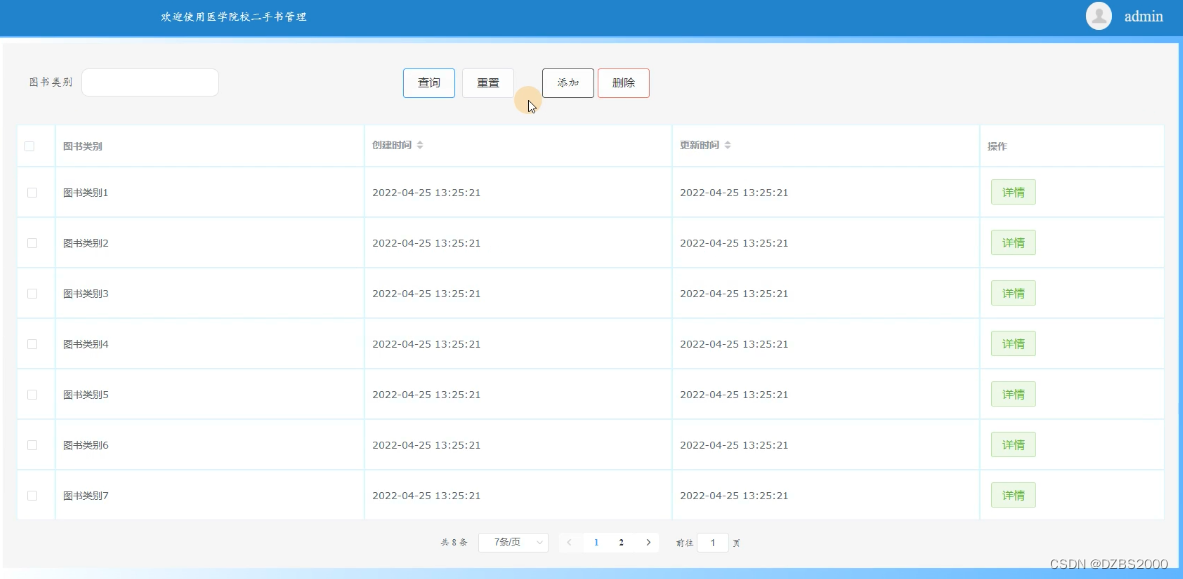The height and width of the screenshot is (579, 1183).
Task: Click the 欢迎使用医学院校二手书管理 title
Action: (234, 17)
